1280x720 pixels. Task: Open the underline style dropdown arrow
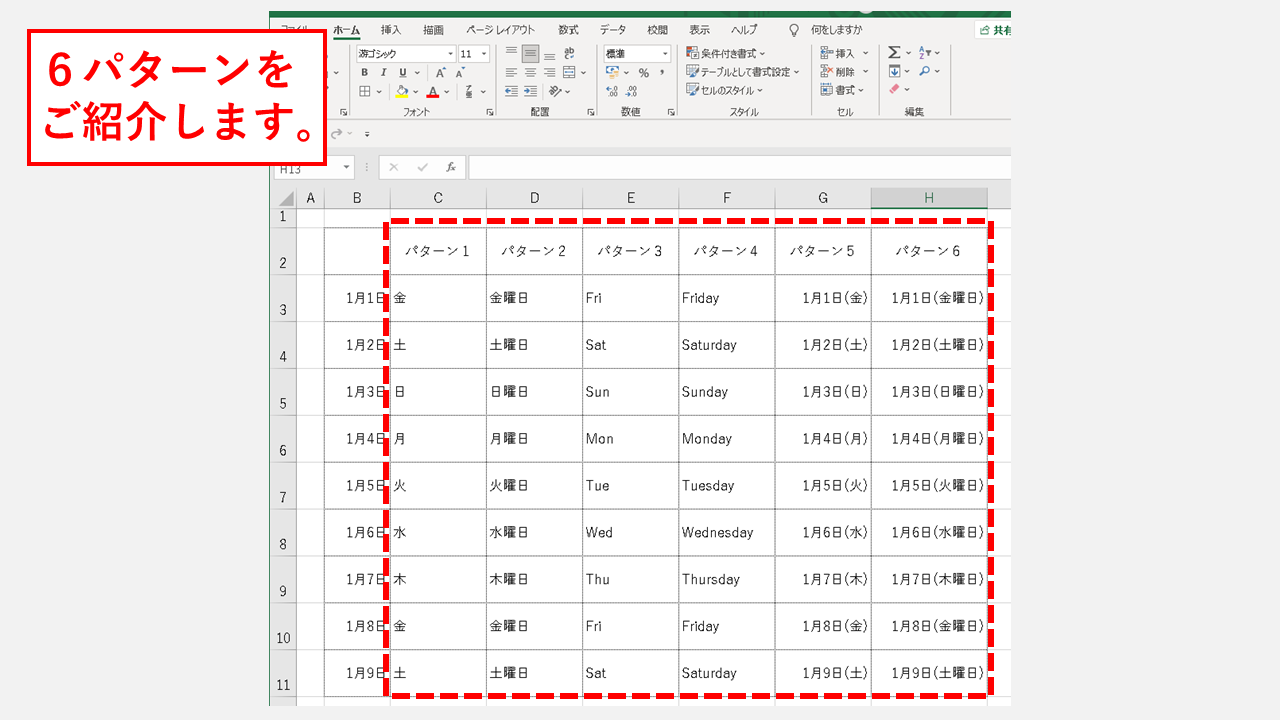(x=415, y=72)
